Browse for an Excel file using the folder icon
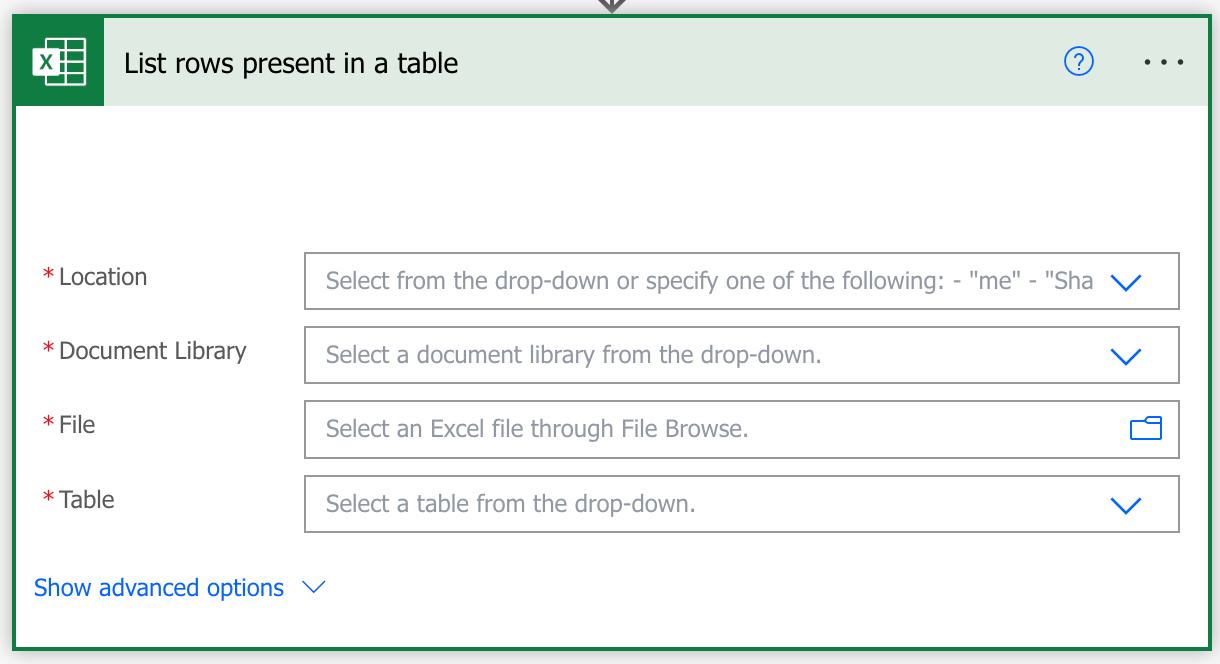Viewport: 1220px width, 664px height. point(1146,428)
